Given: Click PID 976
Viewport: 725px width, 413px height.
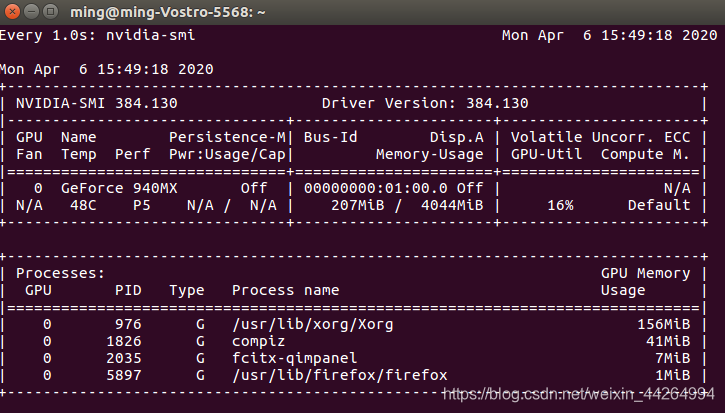Looking at the screenshot, I should point(128,324).
